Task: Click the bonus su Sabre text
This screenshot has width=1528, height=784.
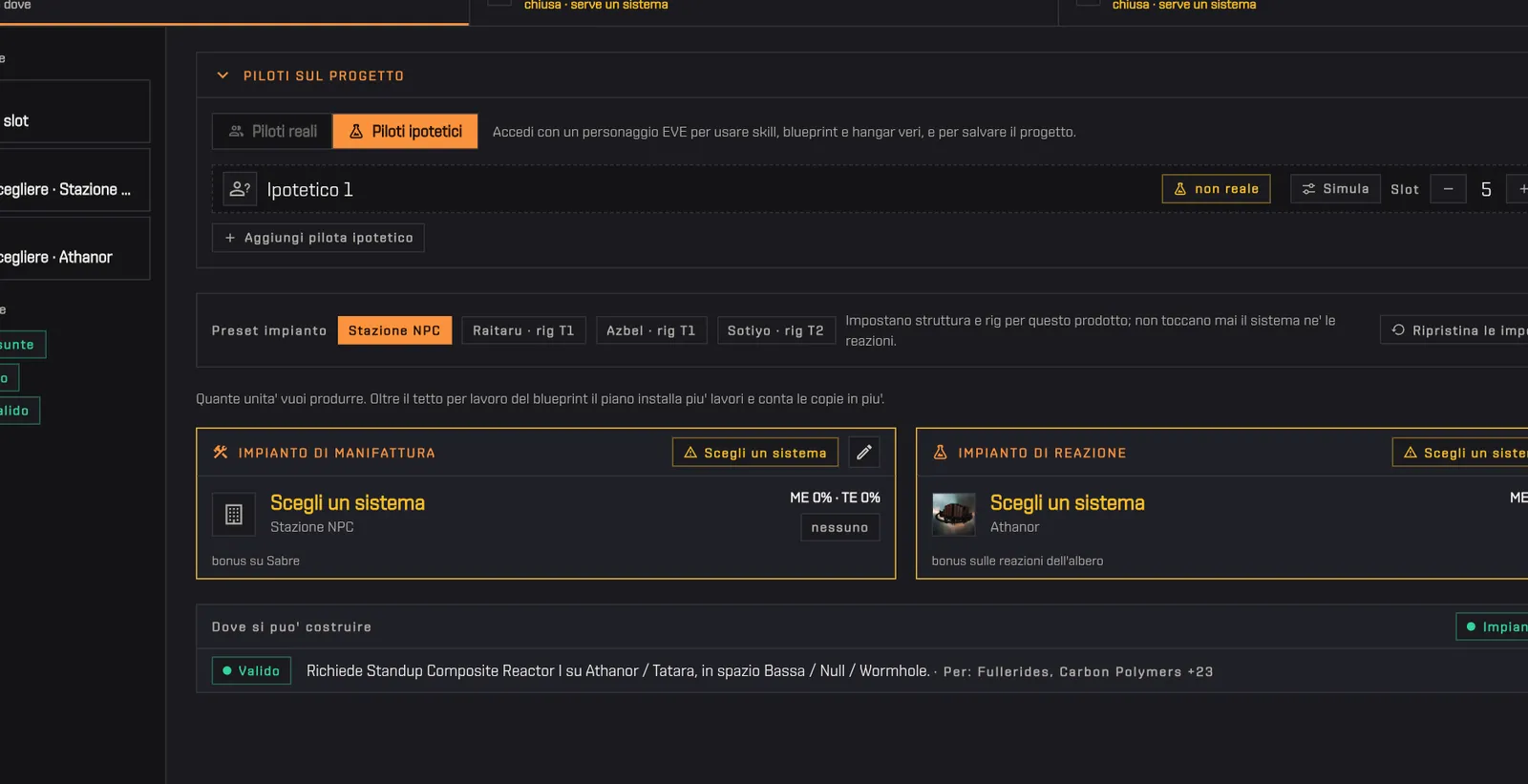Action: tap(256, 562)
